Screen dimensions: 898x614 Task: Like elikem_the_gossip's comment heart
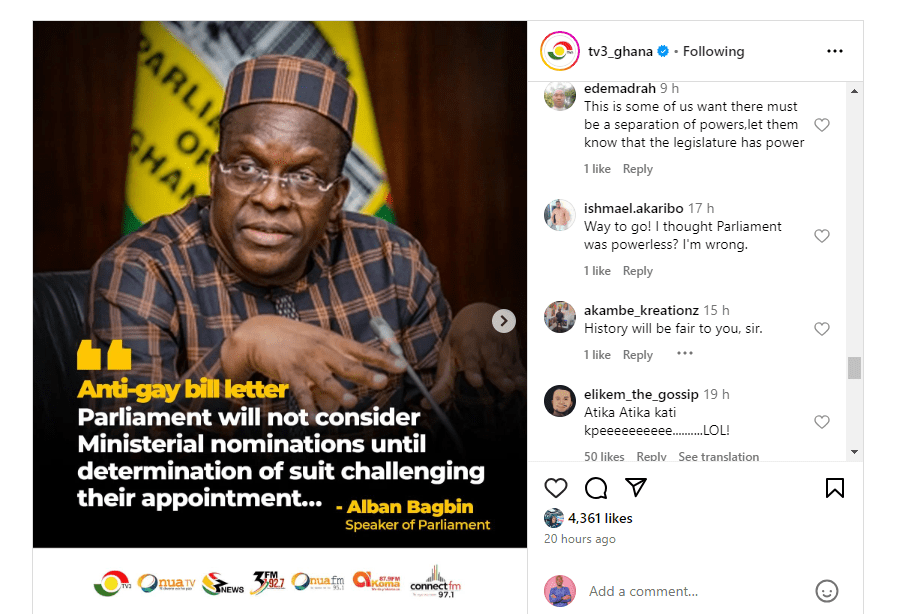click(x=822, y=422)
